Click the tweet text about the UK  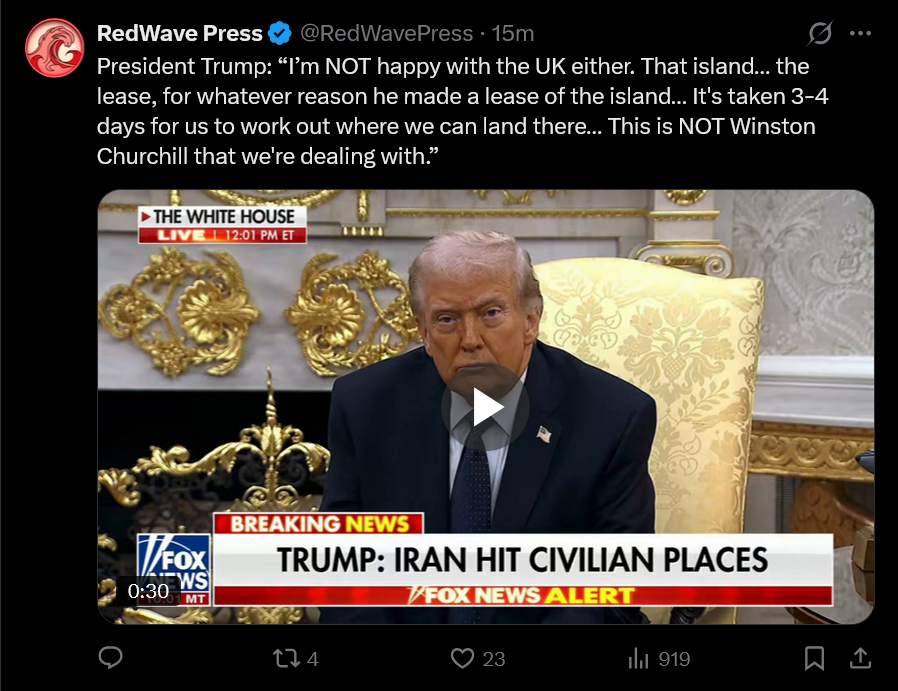pos(462,111)
